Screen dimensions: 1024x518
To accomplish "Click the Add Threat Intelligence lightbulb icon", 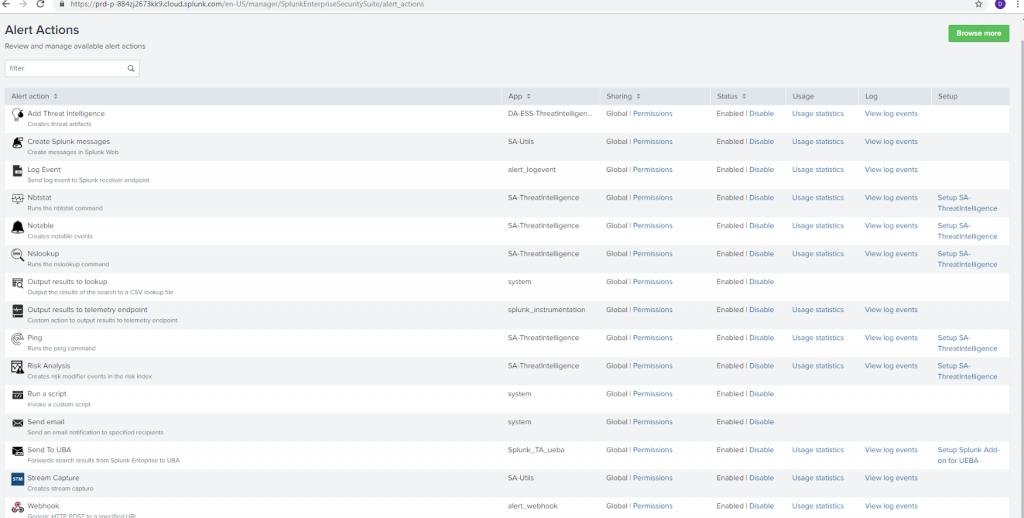I will point(18,115).
